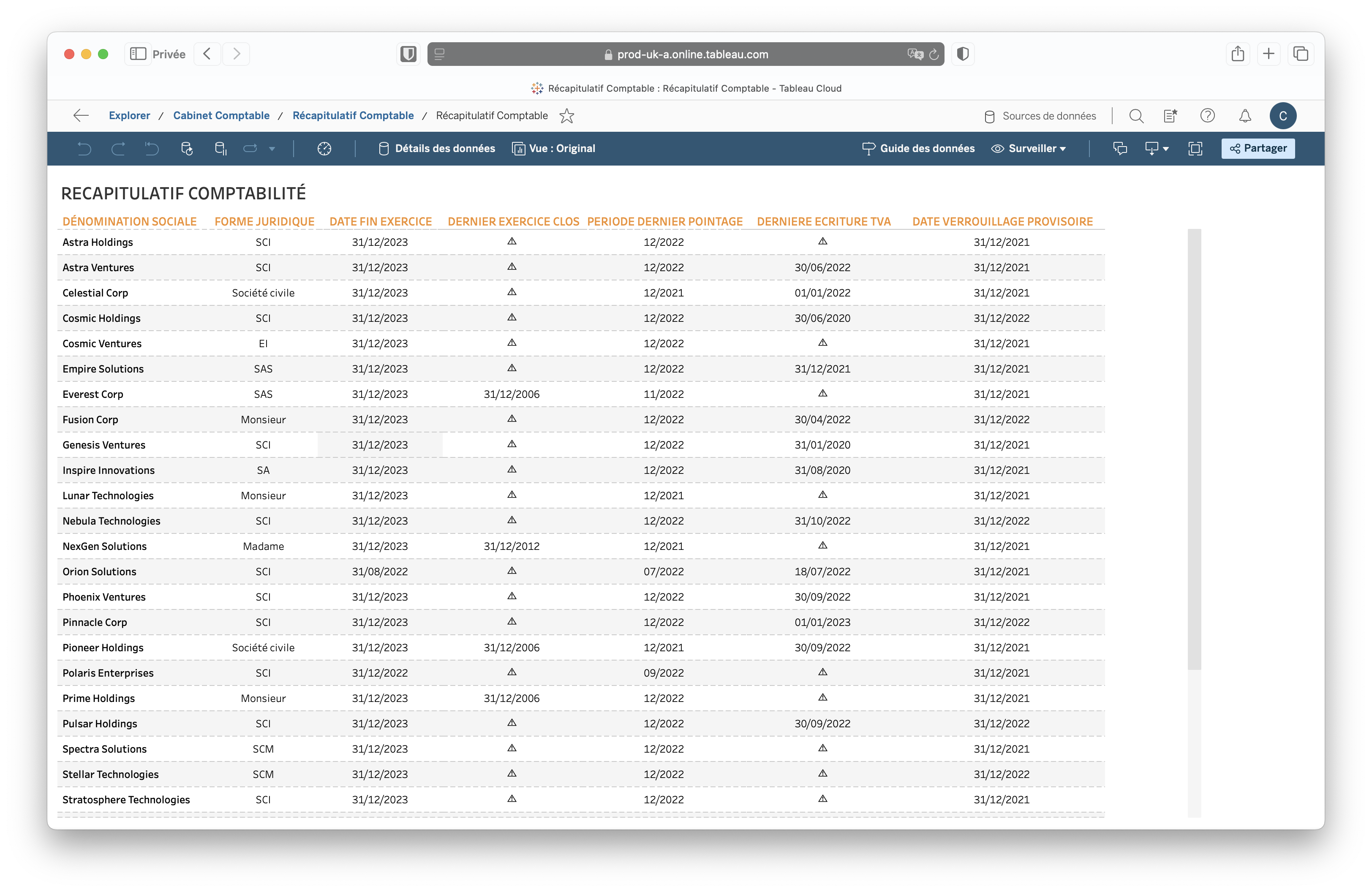Click the warning triangle in Astra Holdings TVA column
The width and height of the screenshot is (1372, 892).
coord(822,242)
